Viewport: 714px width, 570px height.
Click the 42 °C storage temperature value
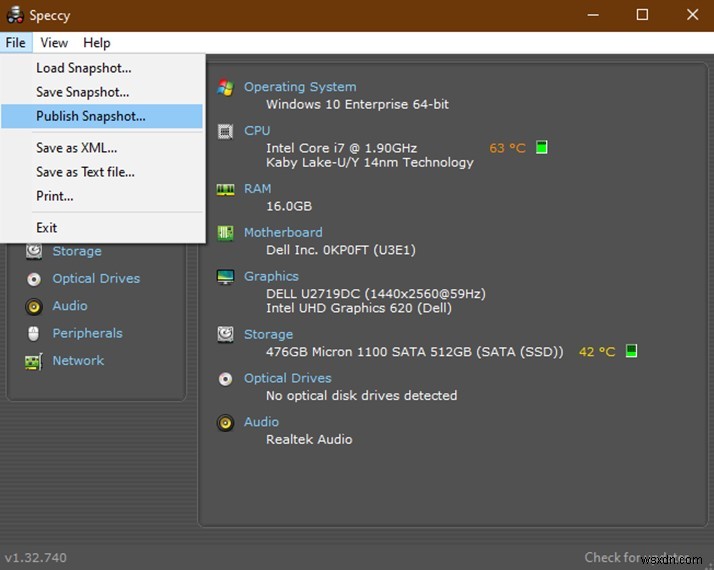(597, 351)
